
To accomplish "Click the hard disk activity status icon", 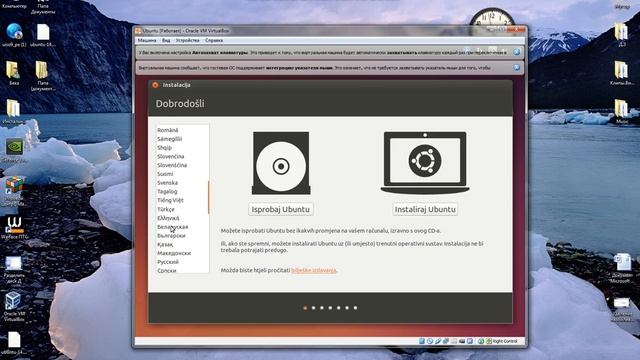I will pyautogui.click(x=422, y=341).
